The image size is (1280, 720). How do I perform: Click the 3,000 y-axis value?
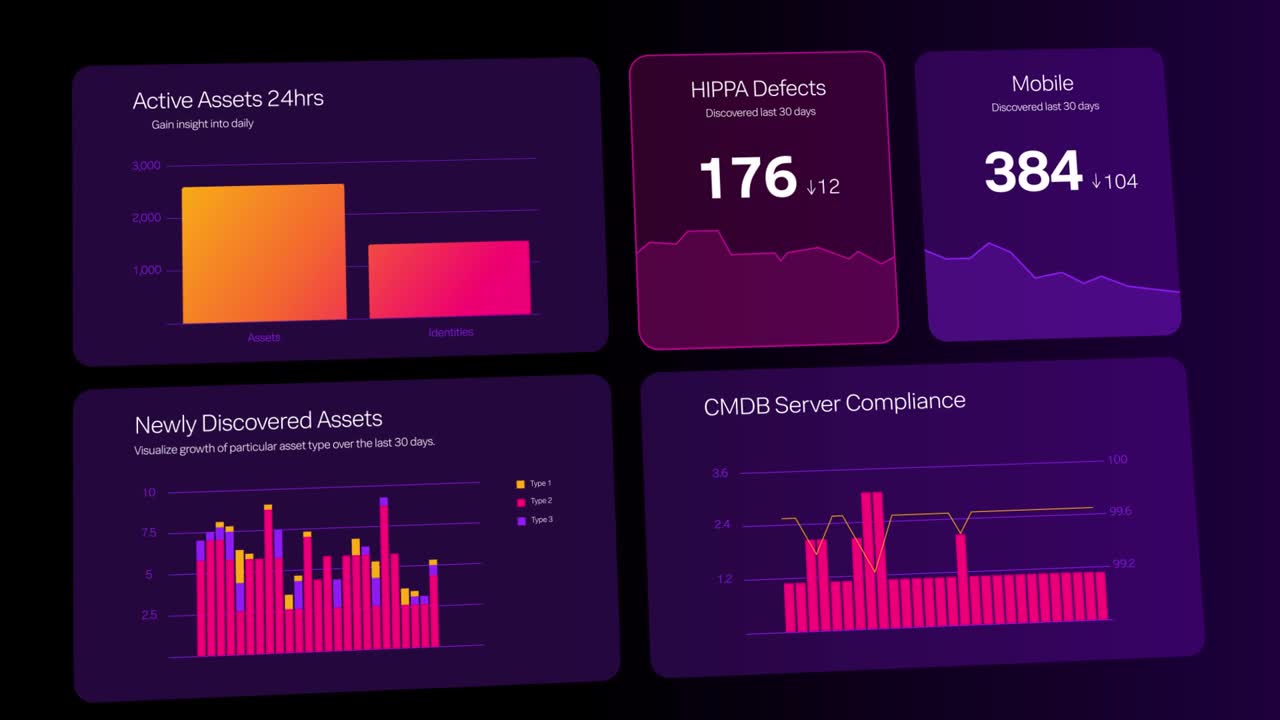(146, 166)
